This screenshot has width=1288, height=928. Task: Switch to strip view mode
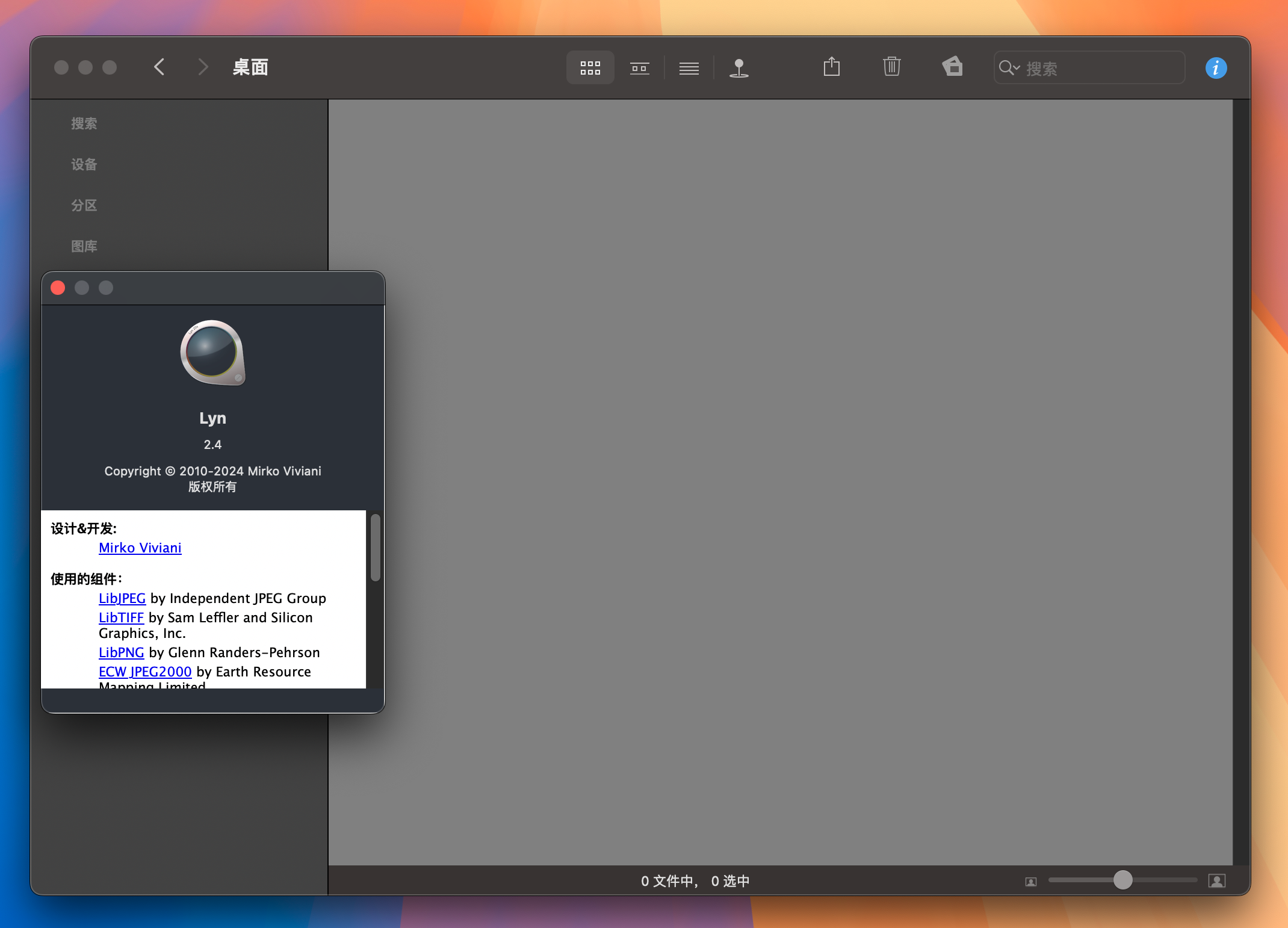pyautogui.click(x=639, y=67)
